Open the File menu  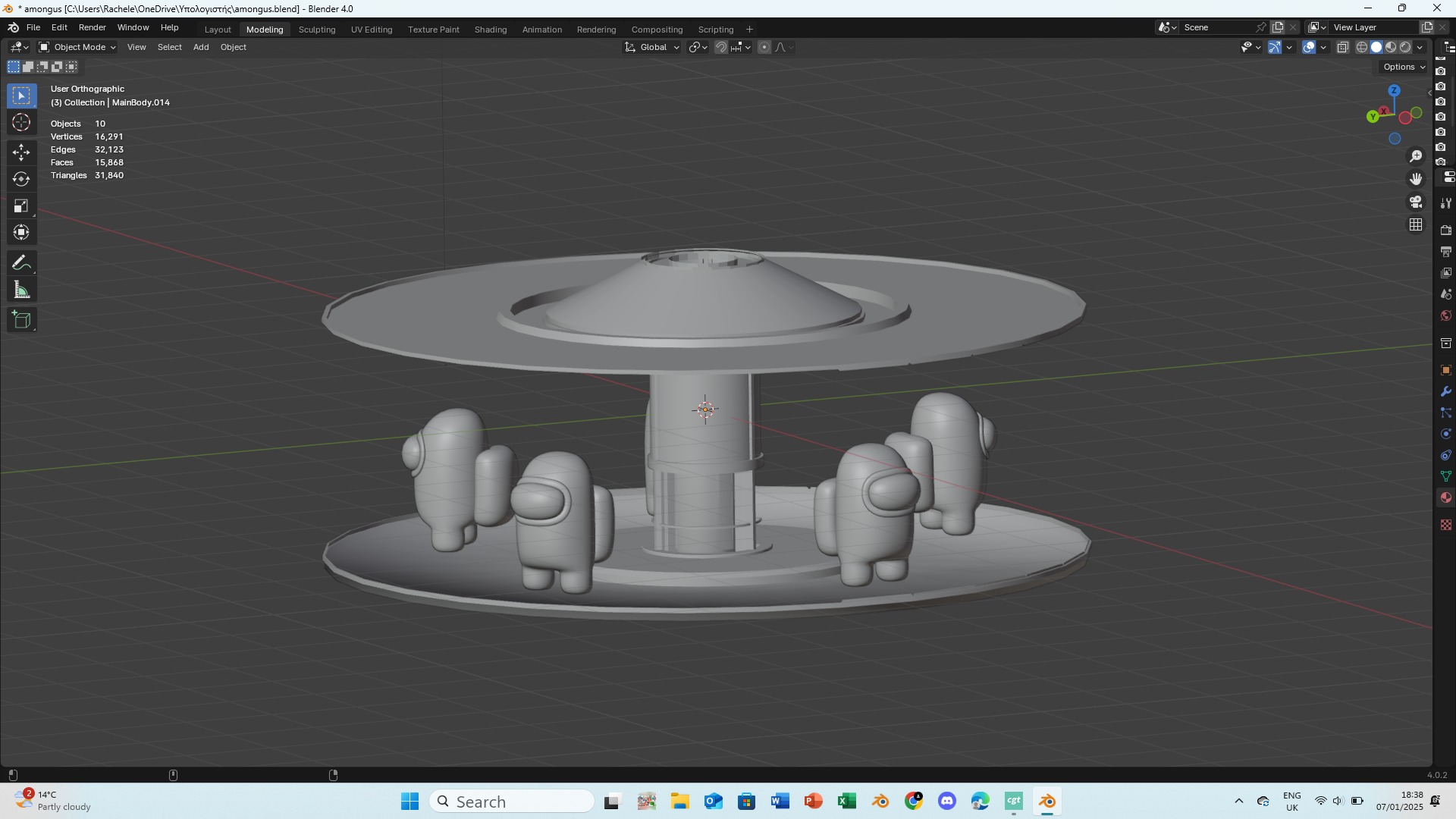click(x=33, y=27)
